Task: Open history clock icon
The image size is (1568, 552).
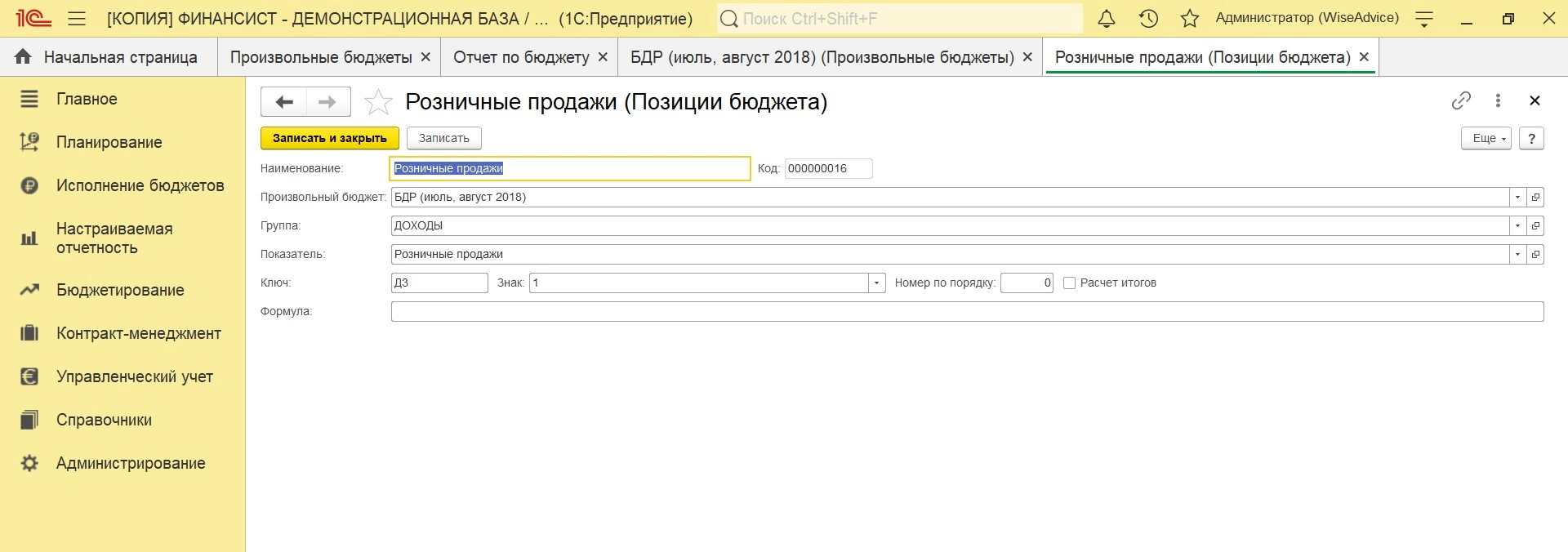Action: 1148,18
